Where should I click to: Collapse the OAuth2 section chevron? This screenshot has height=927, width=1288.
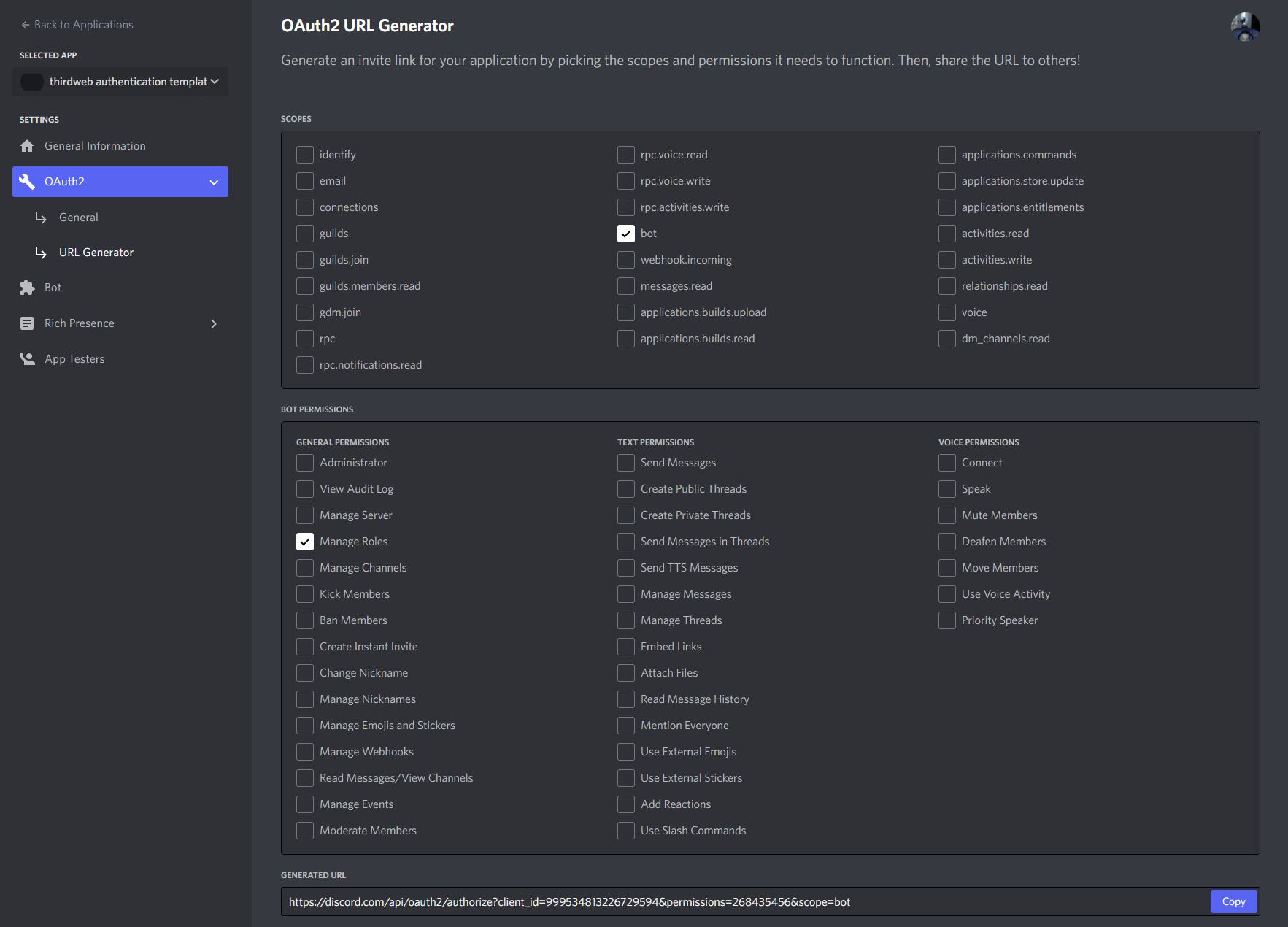tap(213, 182)
